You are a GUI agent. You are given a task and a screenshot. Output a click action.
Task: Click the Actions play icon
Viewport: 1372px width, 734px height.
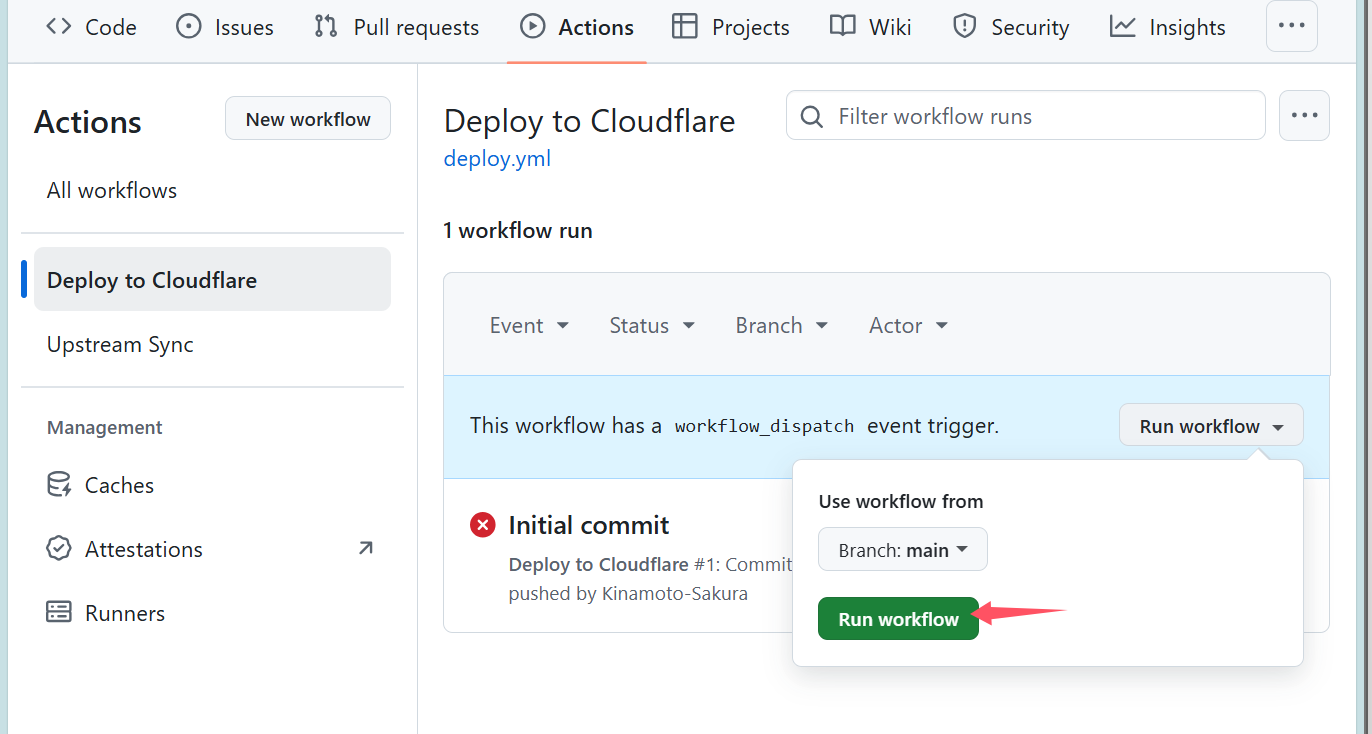pos(533,26)
